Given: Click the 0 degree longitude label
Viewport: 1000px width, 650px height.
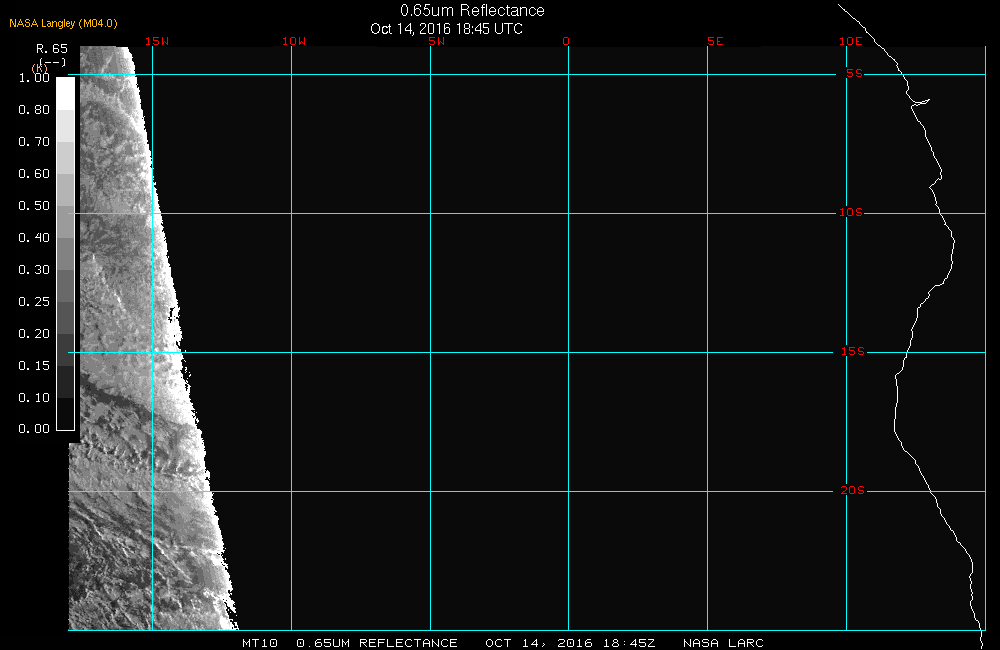Looking at the screenshot, I should point(566,41).
